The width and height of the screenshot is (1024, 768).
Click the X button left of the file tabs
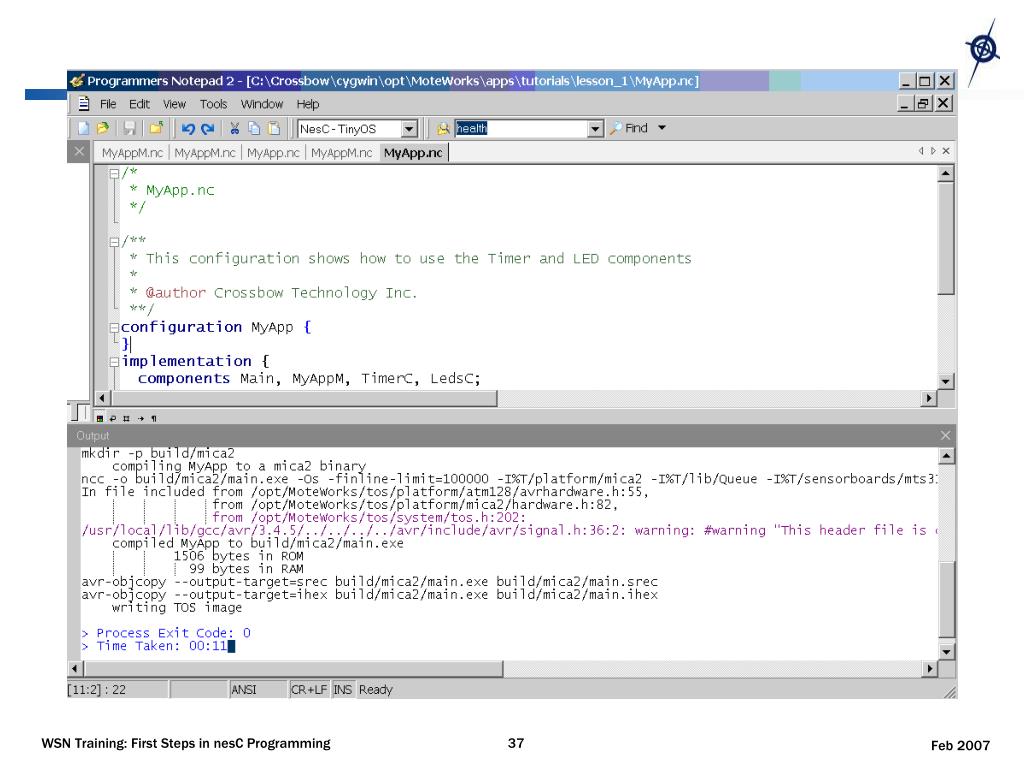click(x=79, y=152)
